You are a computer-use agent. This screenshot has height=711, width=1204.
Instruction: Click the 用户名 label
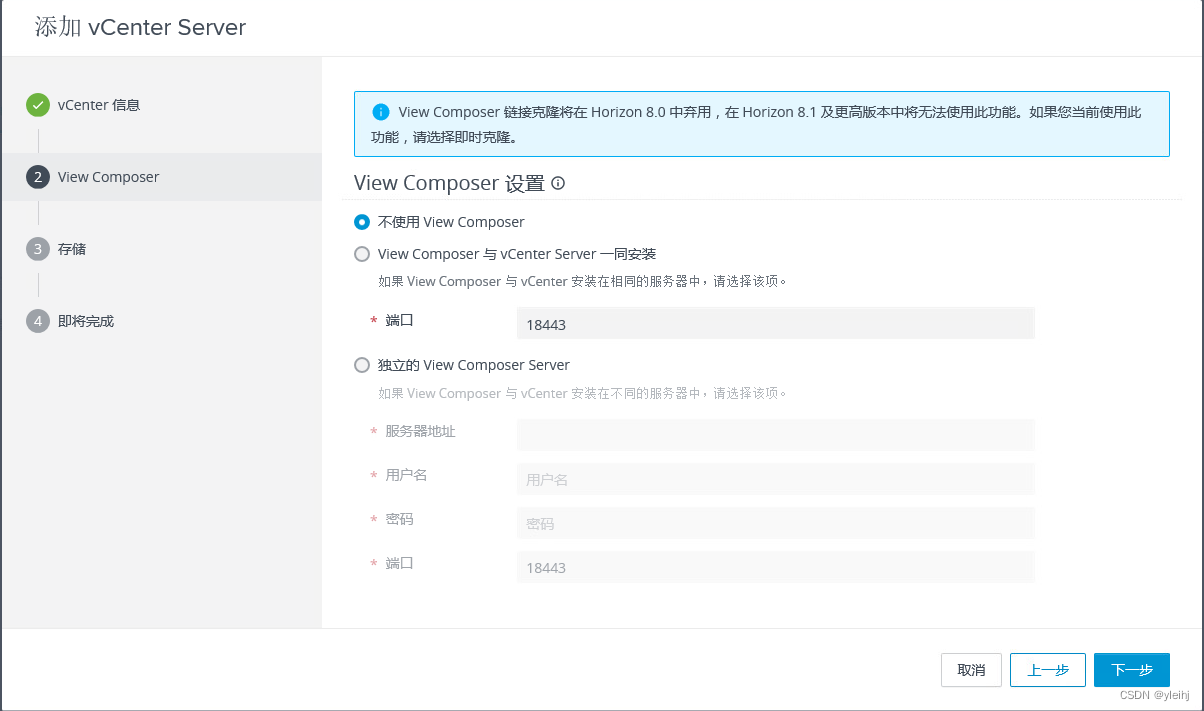click(406, 475)
